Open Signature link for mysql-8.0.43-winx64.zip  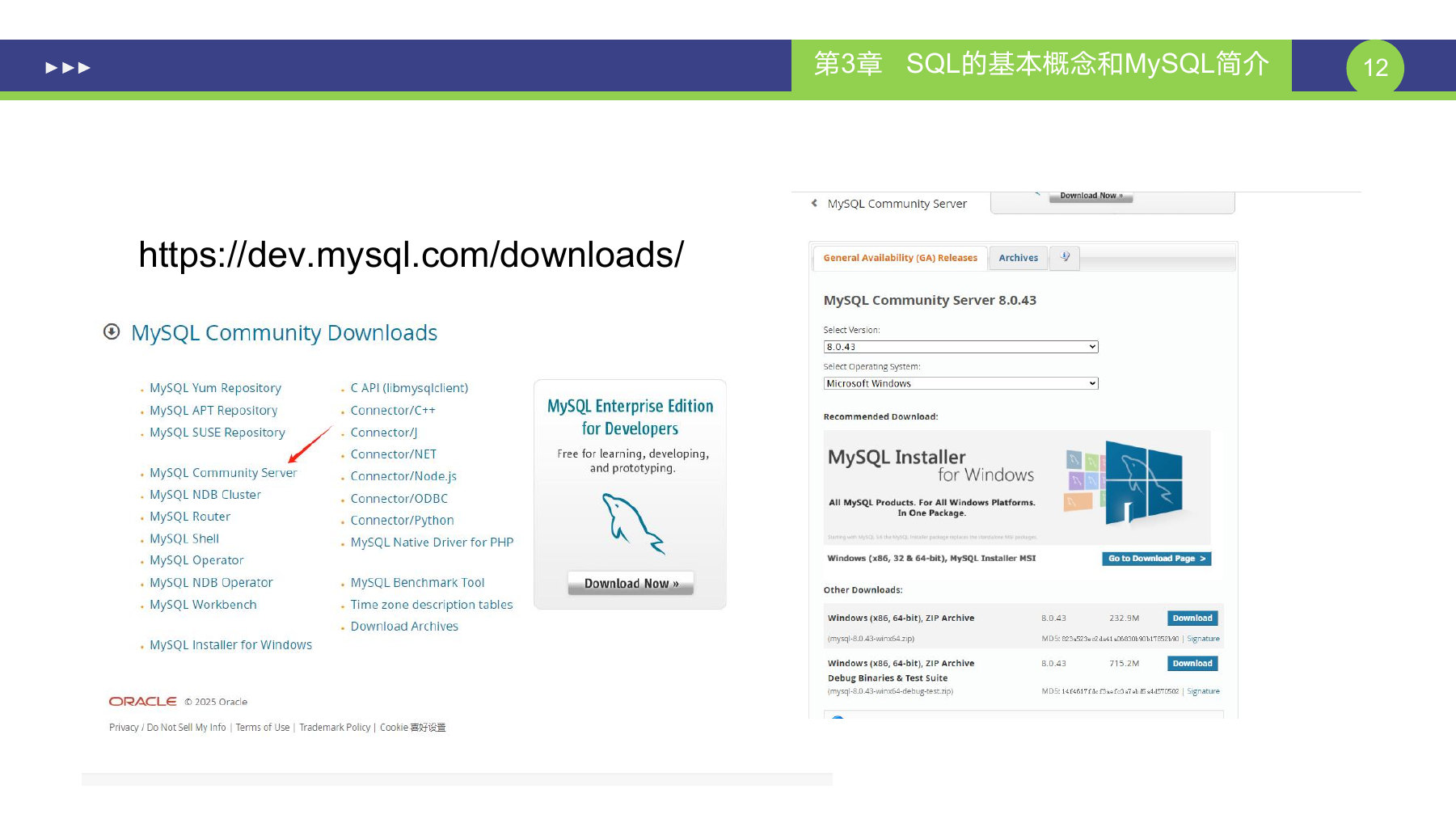click(1203, 639)
